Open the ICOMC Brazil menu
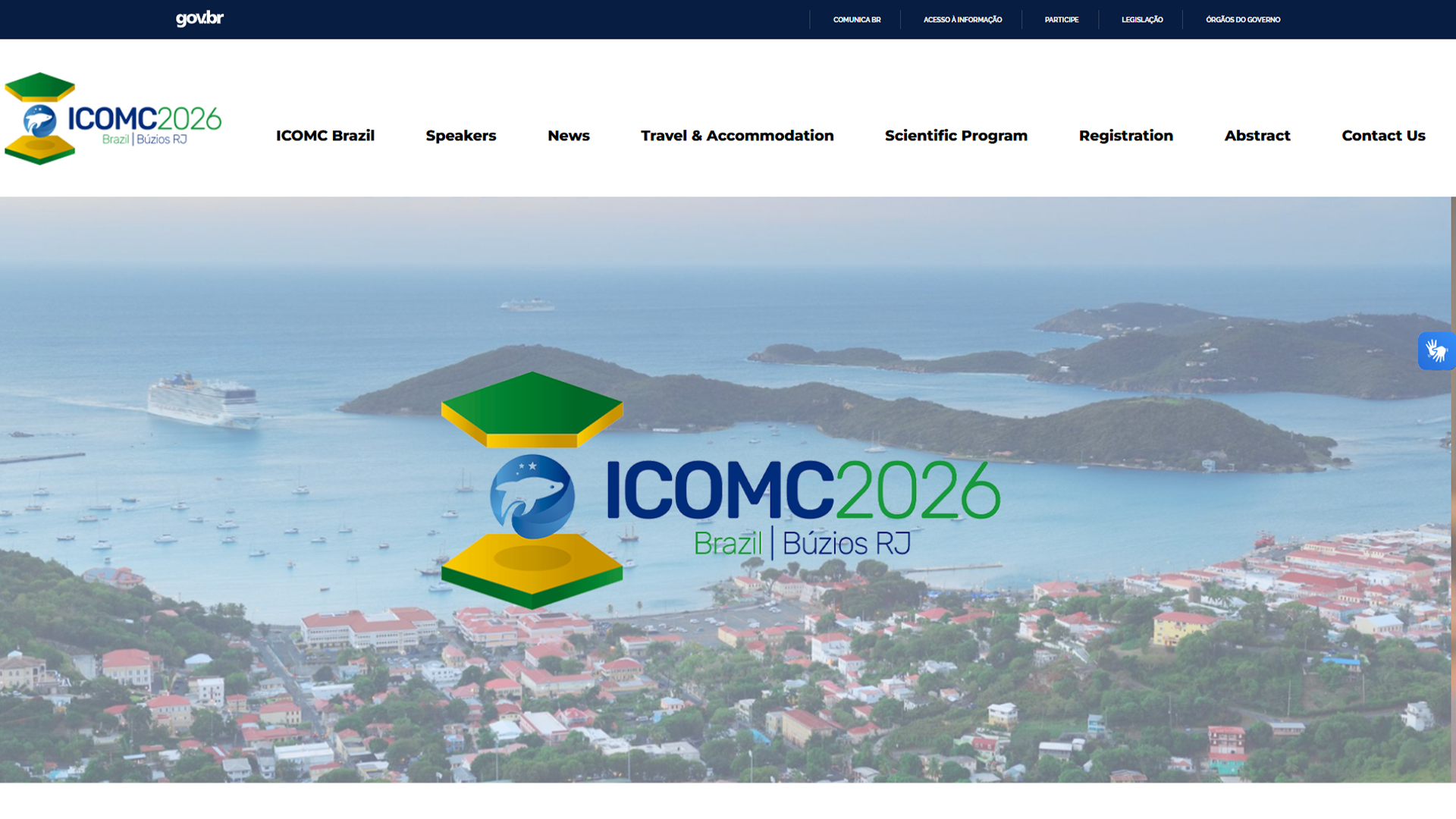Image resolution: width=1456 pixels, height=819 pixels. pos(325,136)
